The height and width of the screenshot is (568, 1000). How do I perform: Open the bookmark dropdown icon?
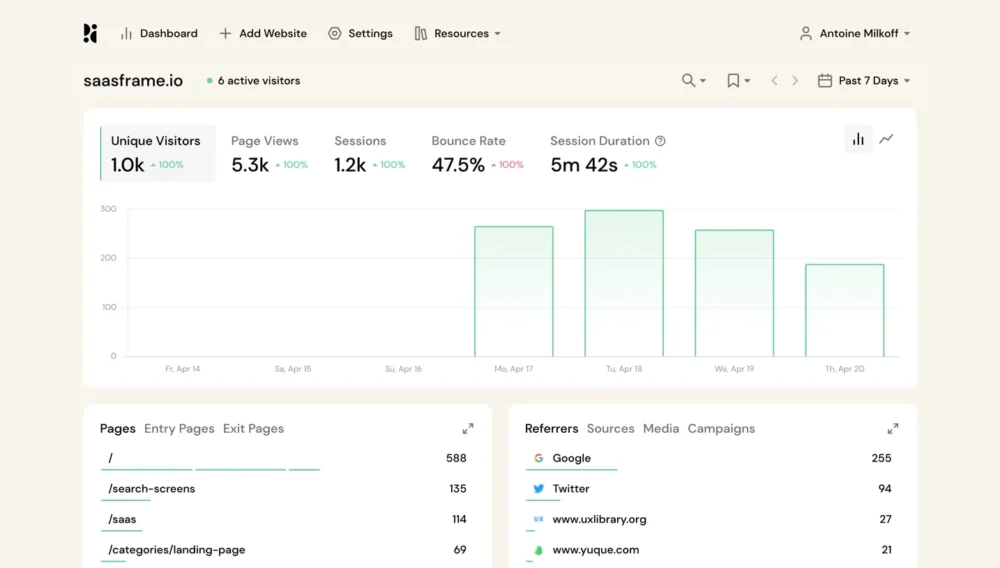click(x=734, y=81)
